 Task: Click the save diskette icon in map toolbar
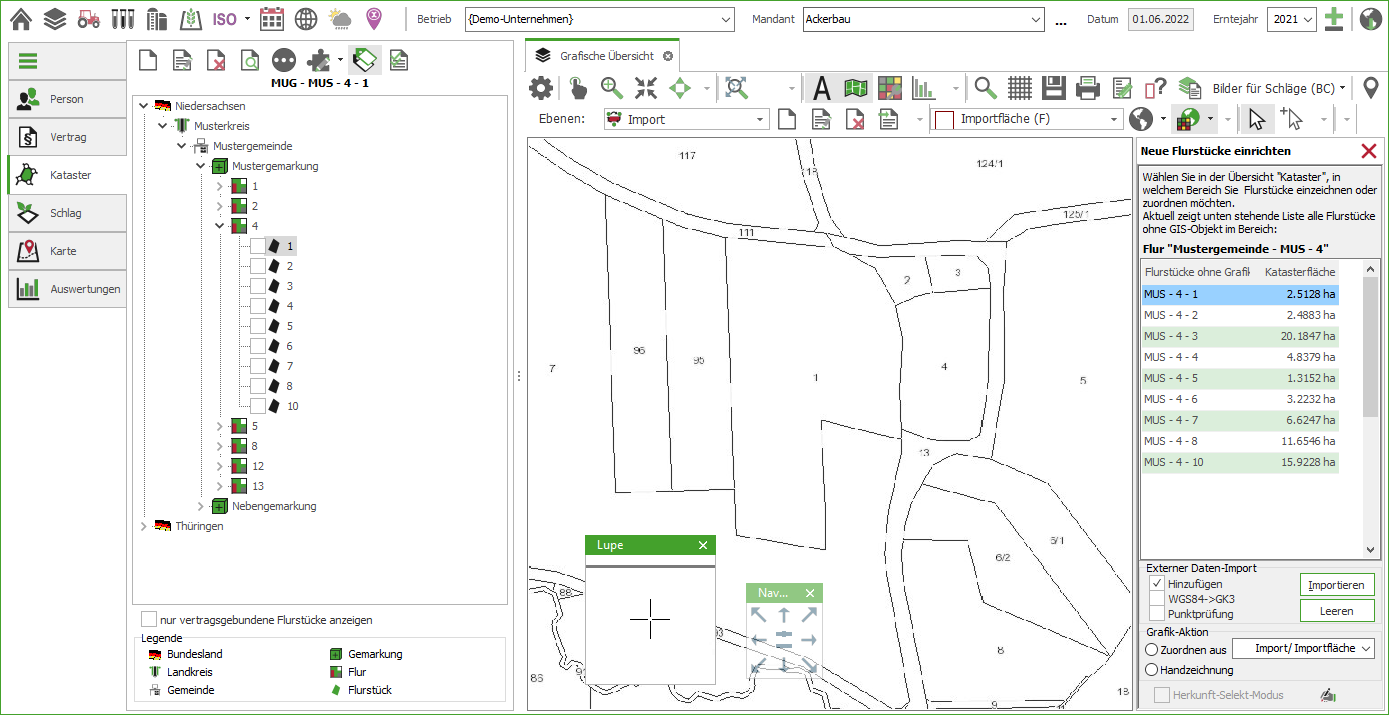[x=1053, y=88]
